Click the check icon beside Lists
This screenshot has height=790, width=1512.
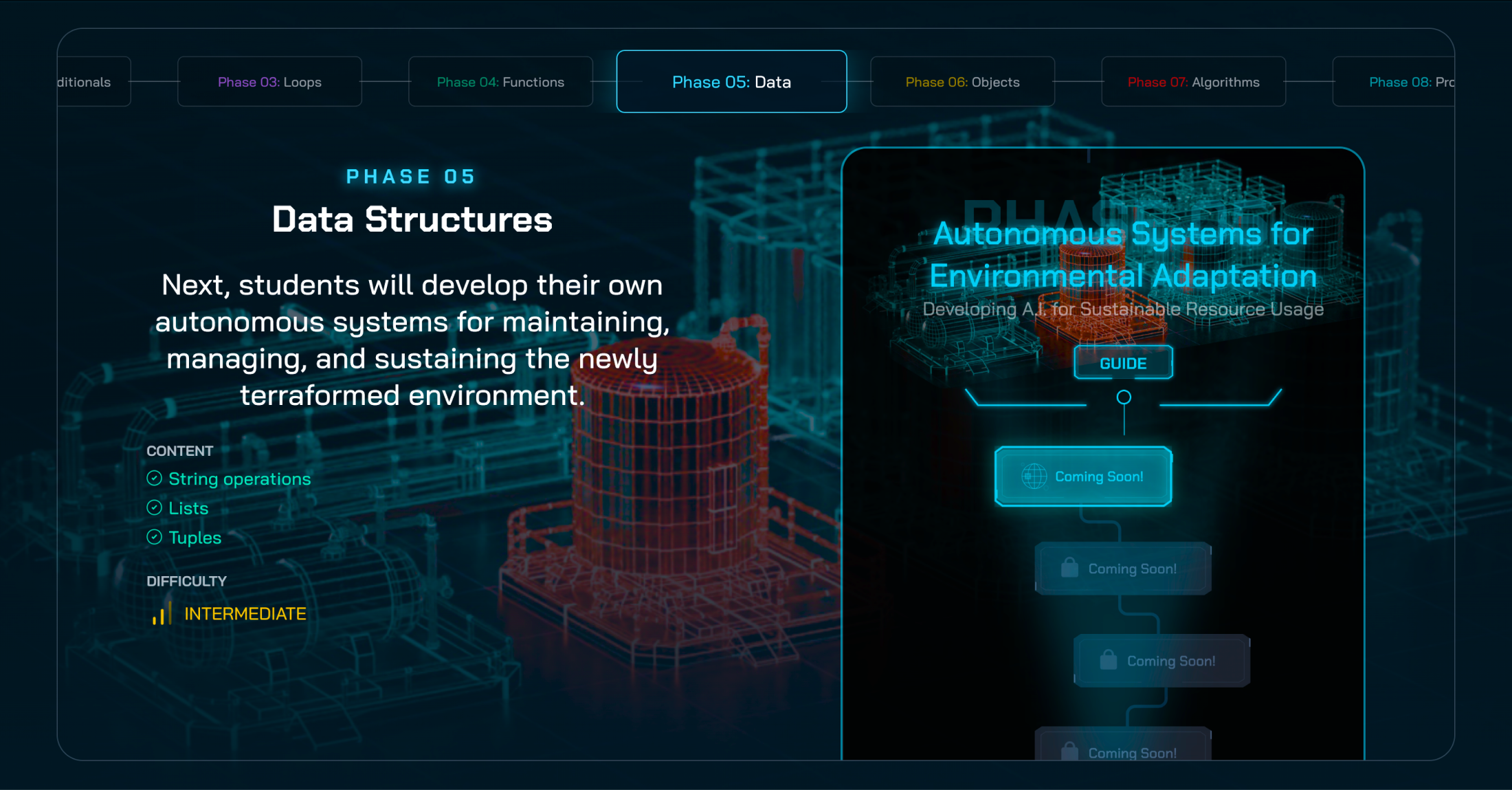[155, 508]
